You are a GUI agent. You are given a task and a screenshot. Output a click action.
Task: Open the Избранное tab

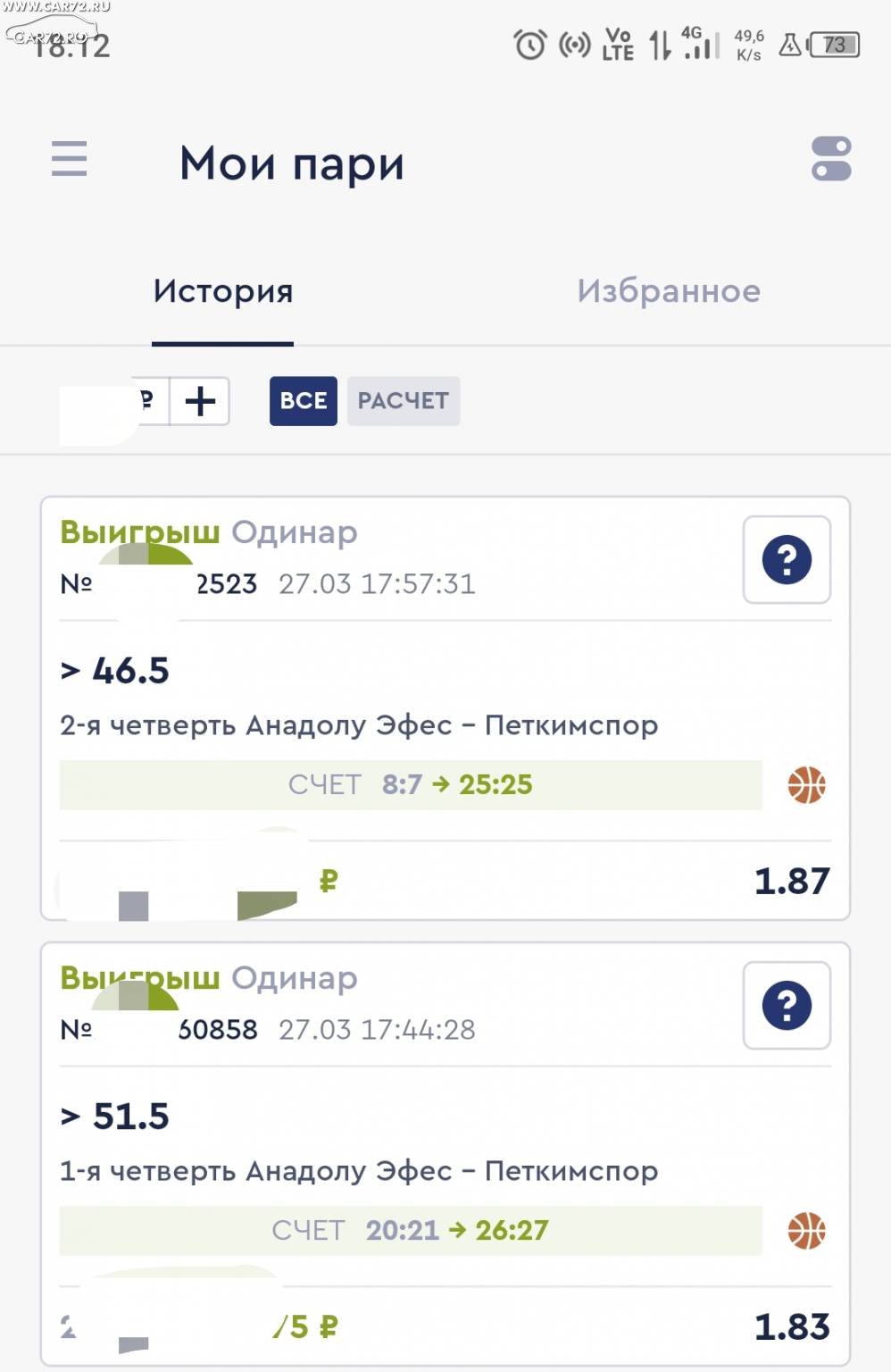point(669,291)
